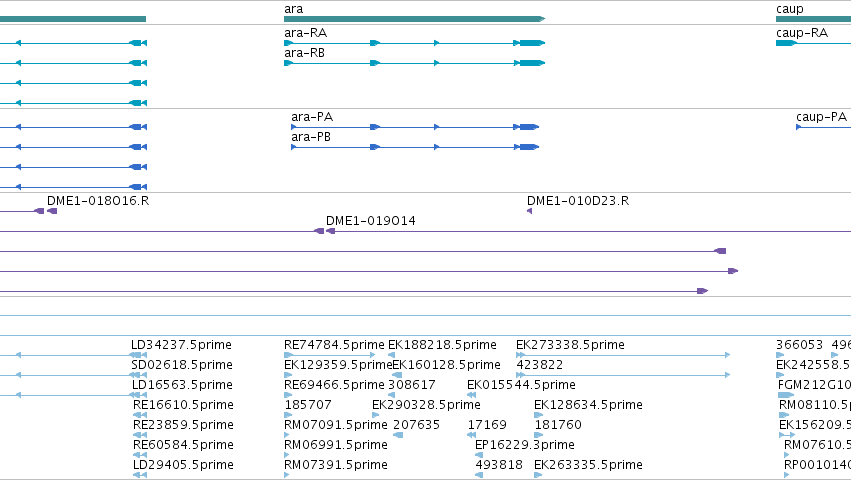Viewport: 851px width, 480px height.
Task: Select the caup-PA label
Action: (821, 117)
